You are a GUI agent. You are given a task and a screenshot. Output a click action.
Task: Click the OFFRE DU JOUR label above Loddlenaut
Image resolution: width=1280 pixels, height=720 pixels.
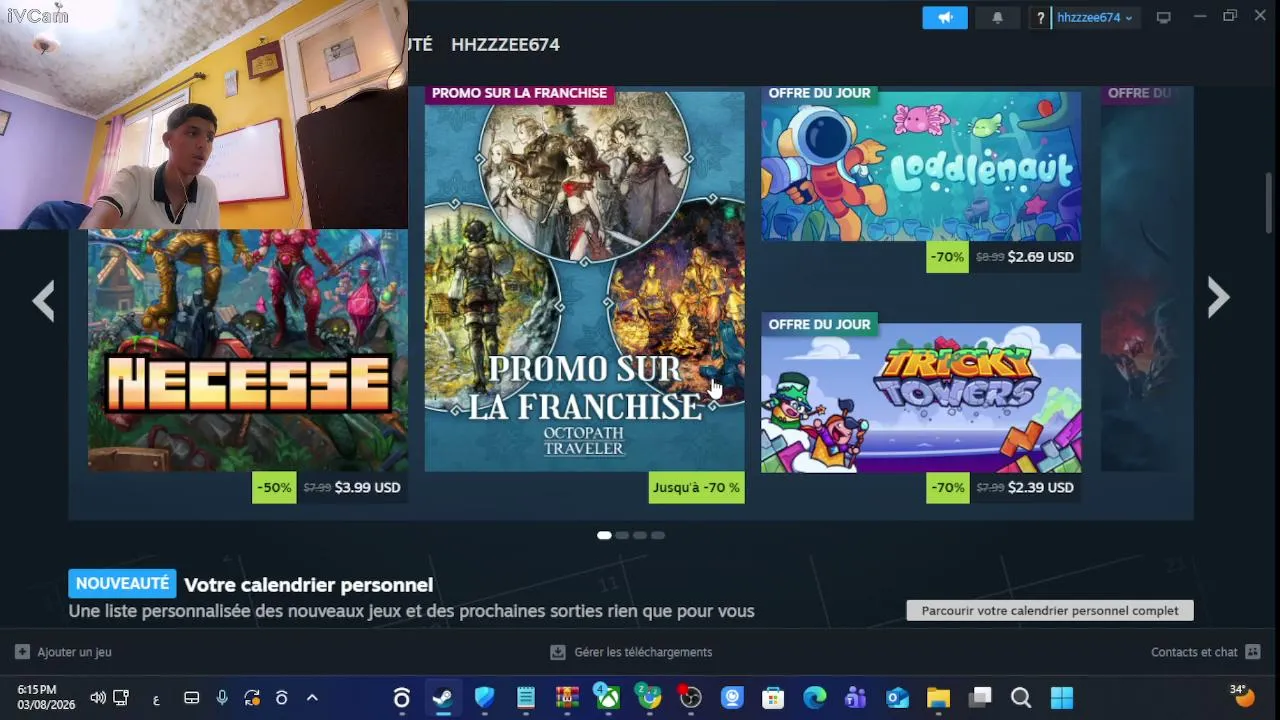(x=819, y=93)
